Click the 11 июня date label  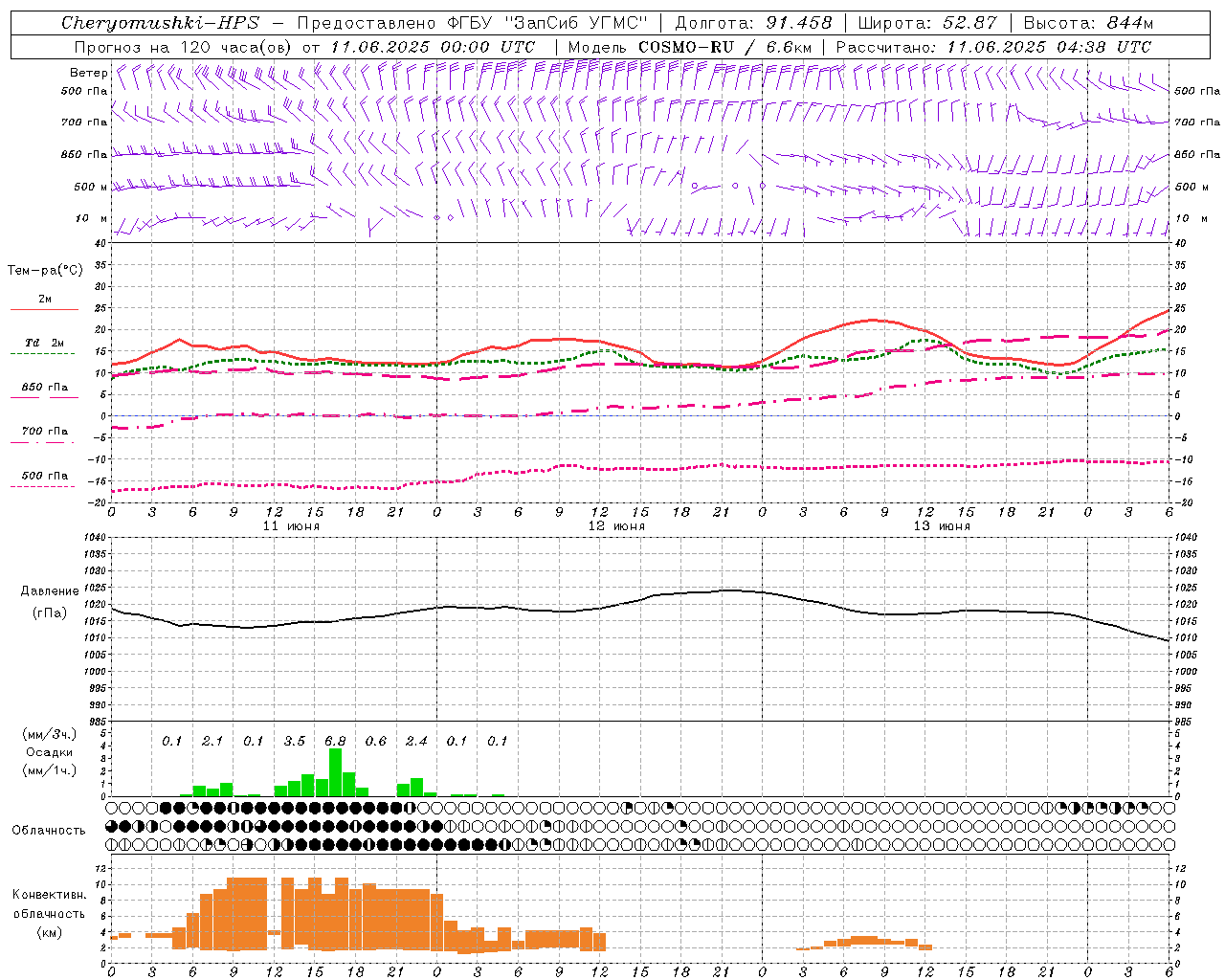[x=291, y=526]
